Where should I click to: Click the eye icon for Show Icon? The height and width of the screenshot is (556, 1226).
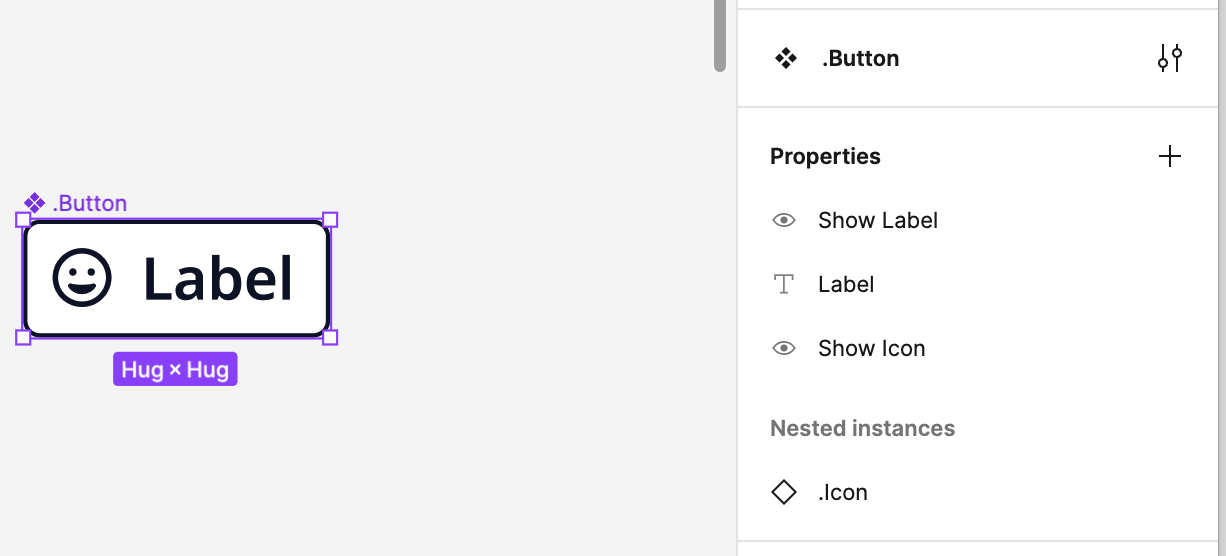pos(784,348)
